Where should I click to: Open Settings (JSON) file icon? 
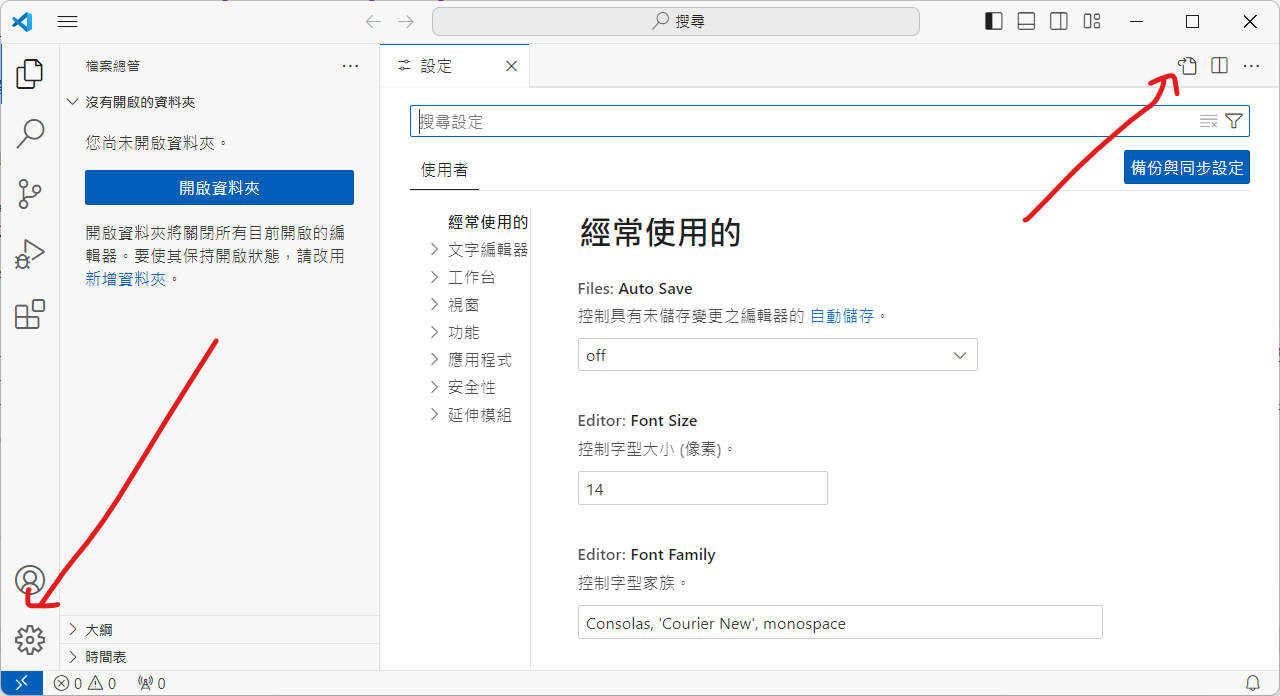pyautogui.click(x=1187, y=66)
